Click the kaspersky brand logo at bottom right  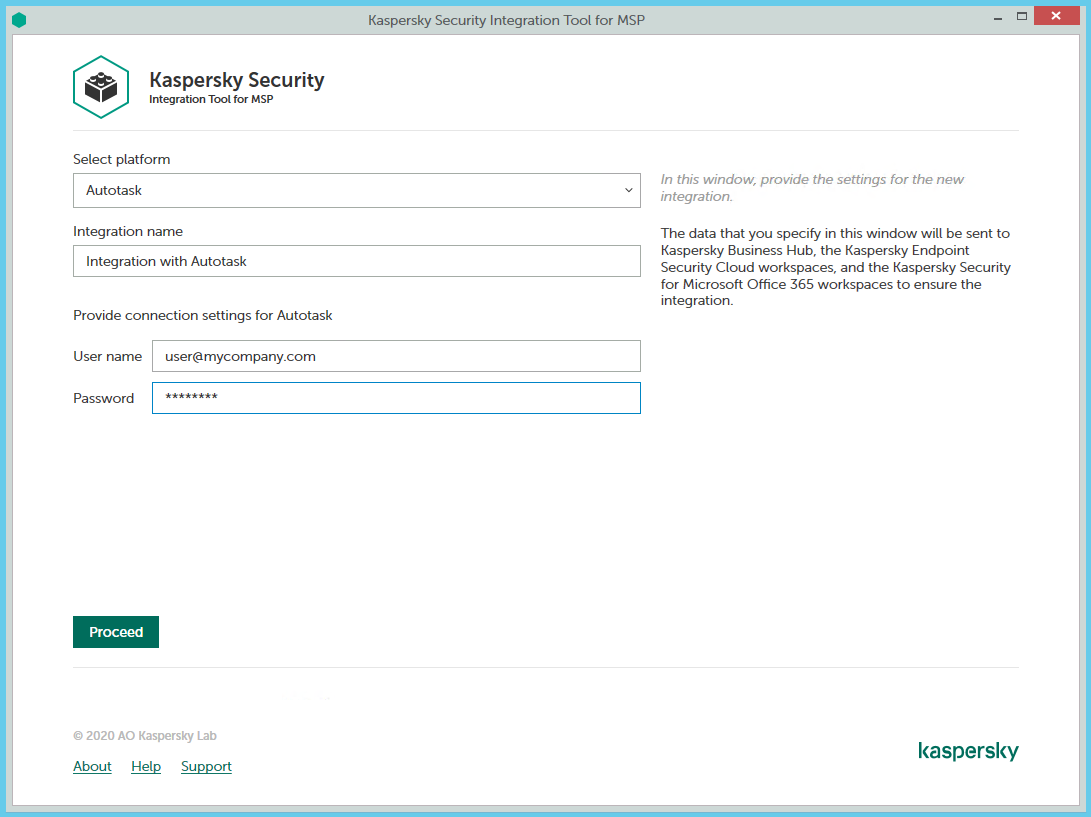(967, 751)
